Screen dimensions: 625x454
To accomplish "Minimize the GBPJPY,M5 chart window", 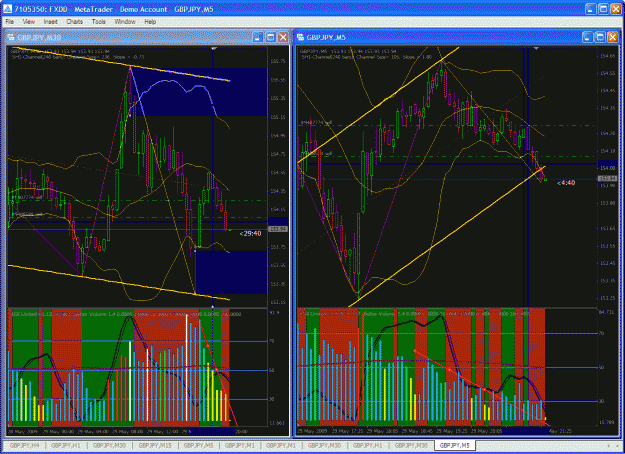I will pos(588,37).
